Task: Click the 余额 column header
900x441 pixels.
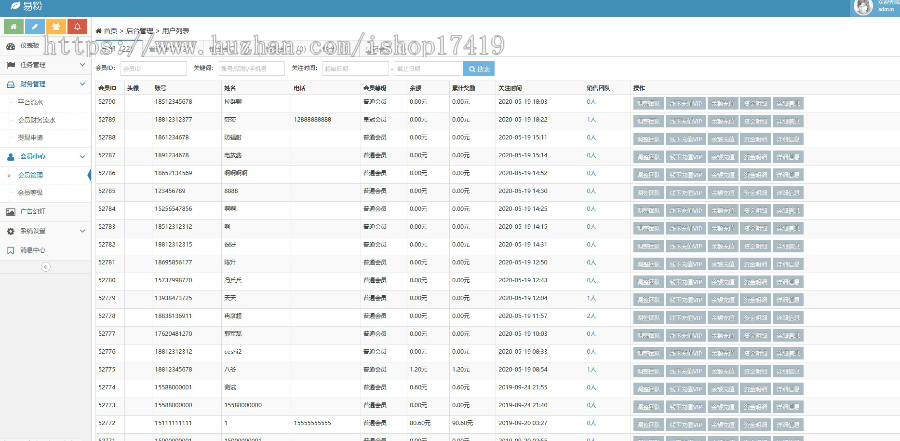Action: 416,88
